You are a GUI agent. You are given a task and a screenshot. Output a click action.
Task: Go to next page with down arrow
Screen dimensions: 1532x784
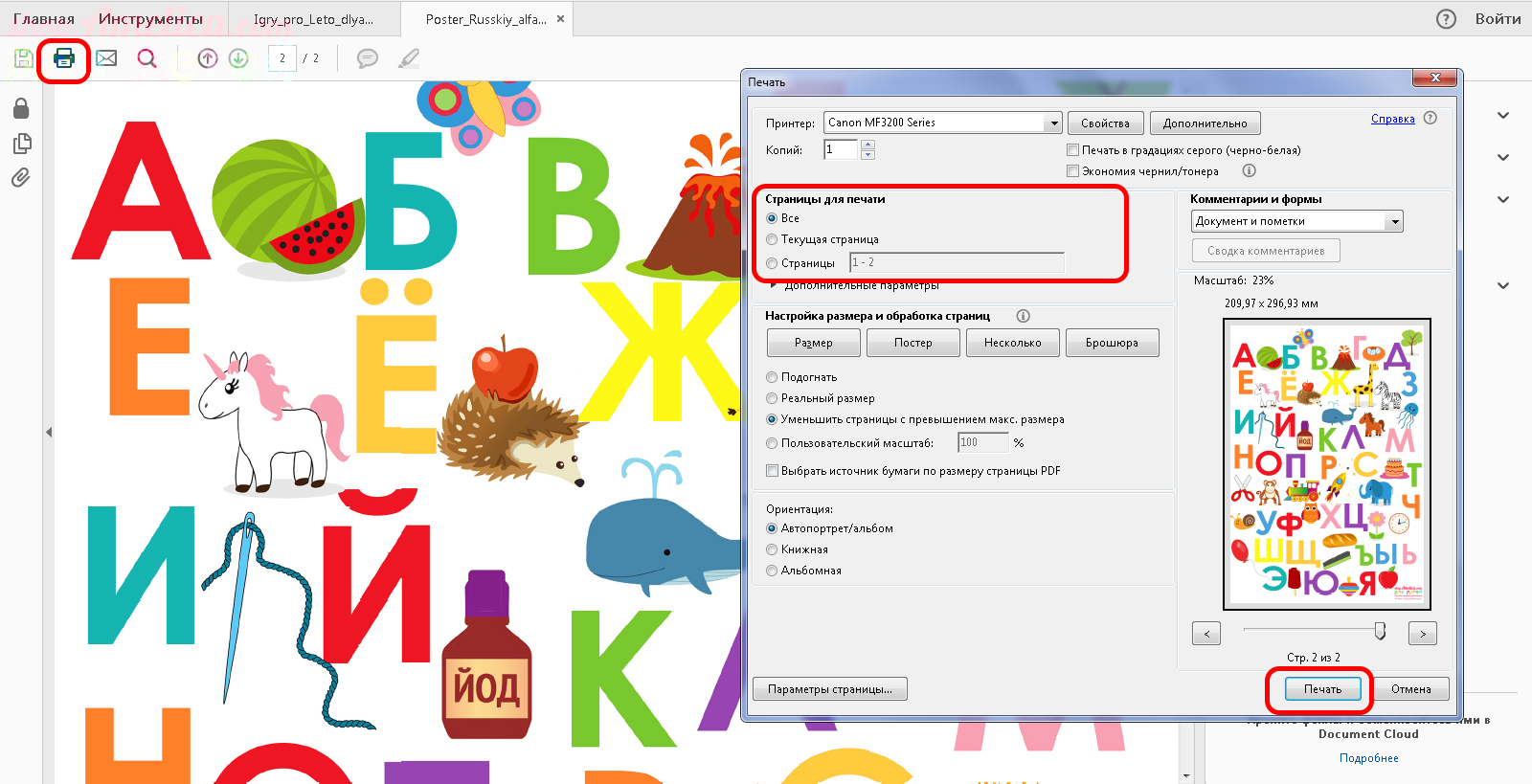point(238,58)
